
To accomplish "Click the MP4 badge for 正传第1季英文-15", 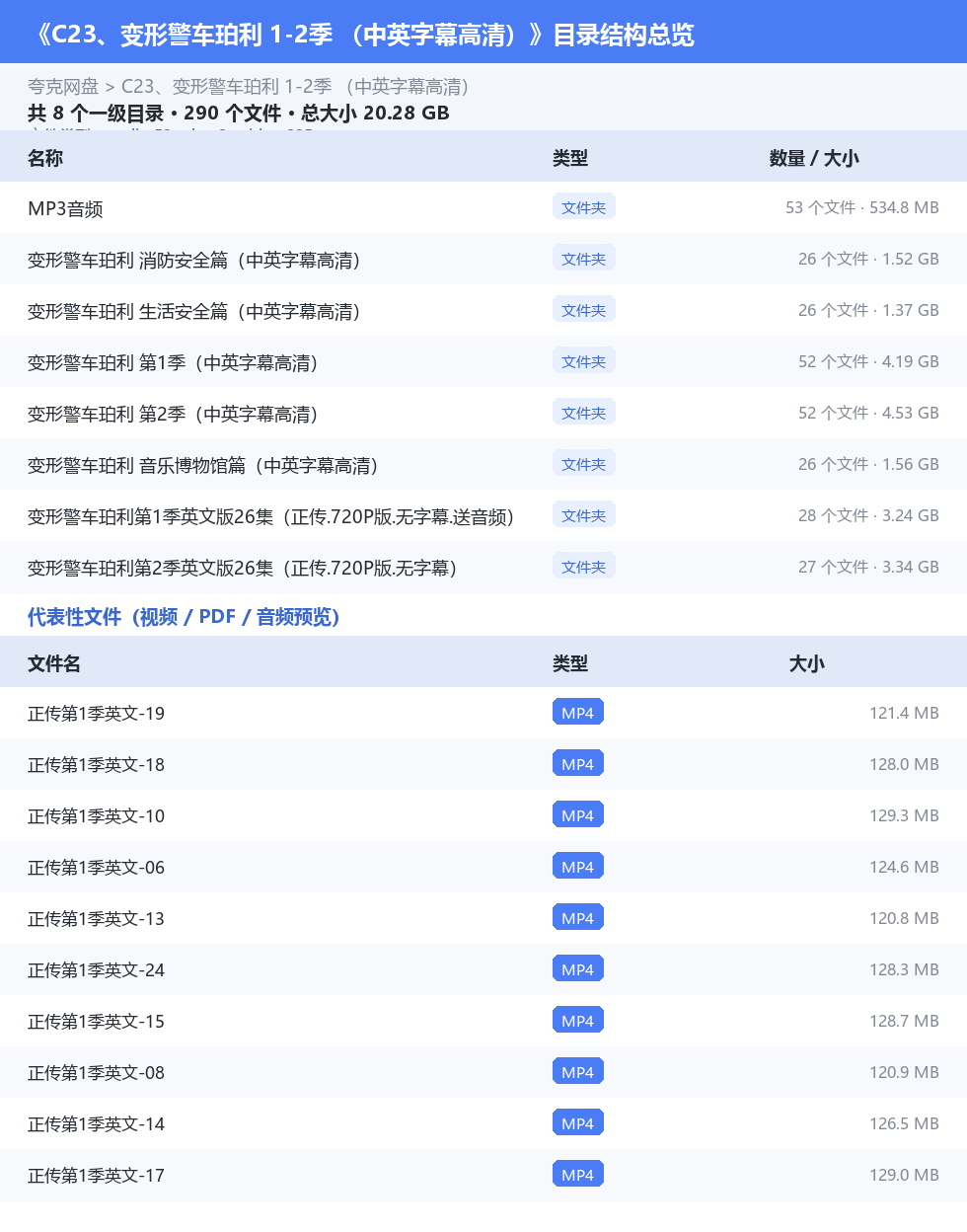I will coord(578,1021).
